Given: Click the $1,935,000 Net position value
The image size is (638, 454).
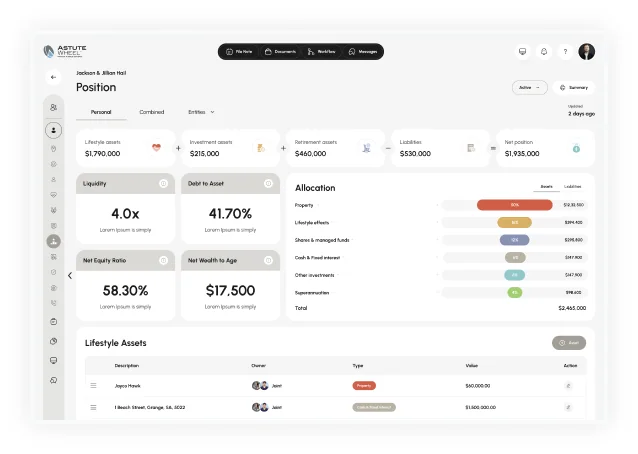Looking at the screenshot, I should click(x=522, y=154).
